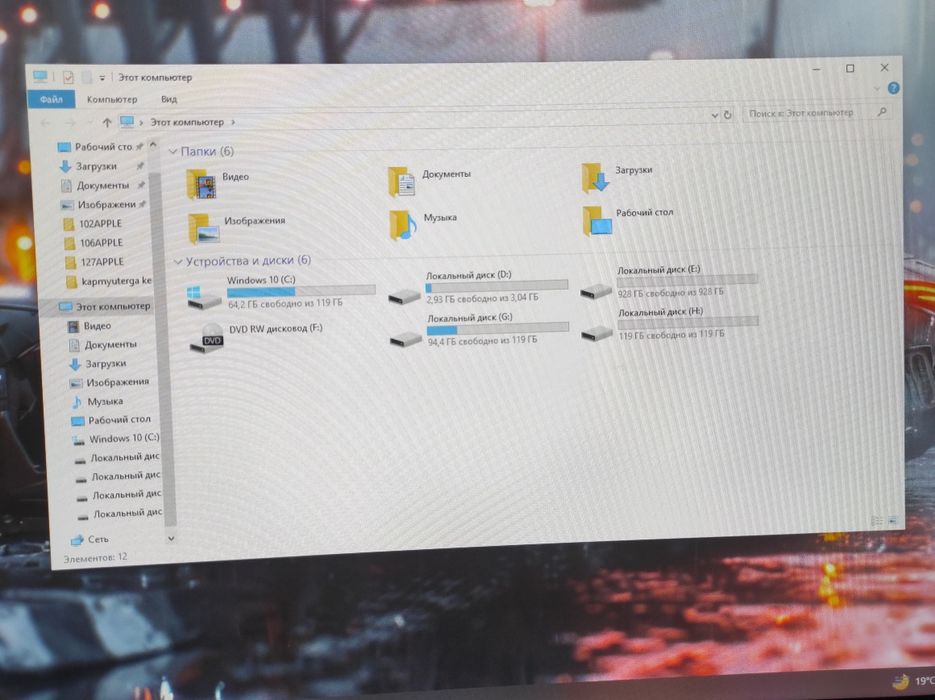Open the Видео folder icon in Папки
935x700 pixels.
(x=201, y=184)
